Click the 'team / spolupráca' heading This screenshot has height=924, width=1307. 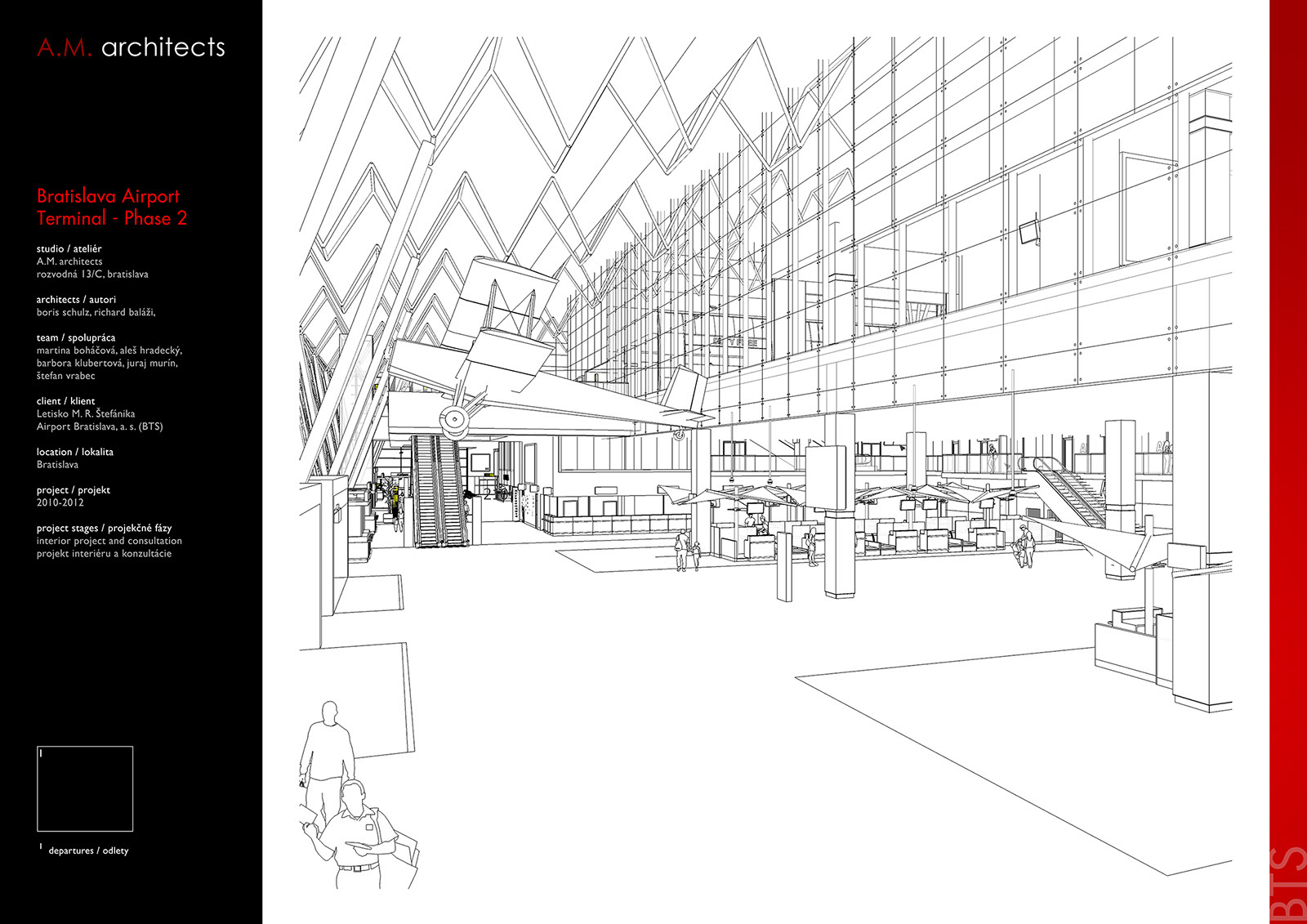tap(75, 337)
